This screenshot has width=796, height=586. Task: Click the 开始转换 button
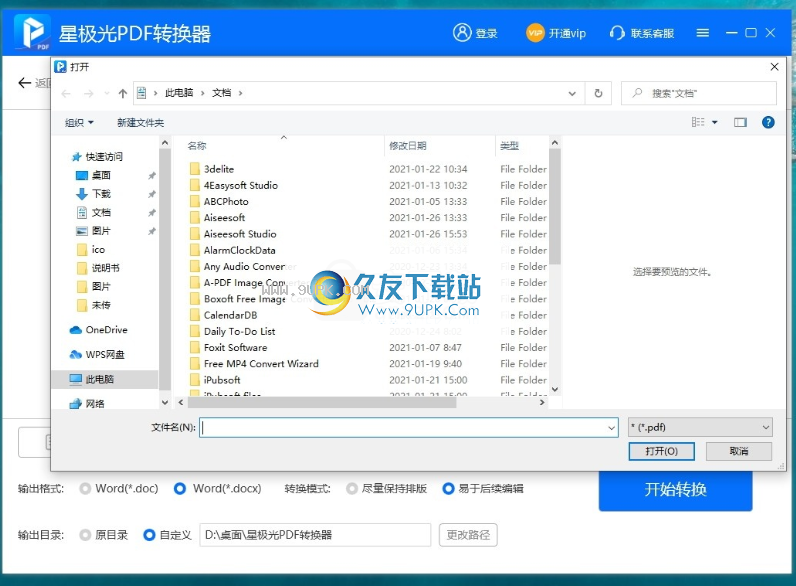point(675,490)
